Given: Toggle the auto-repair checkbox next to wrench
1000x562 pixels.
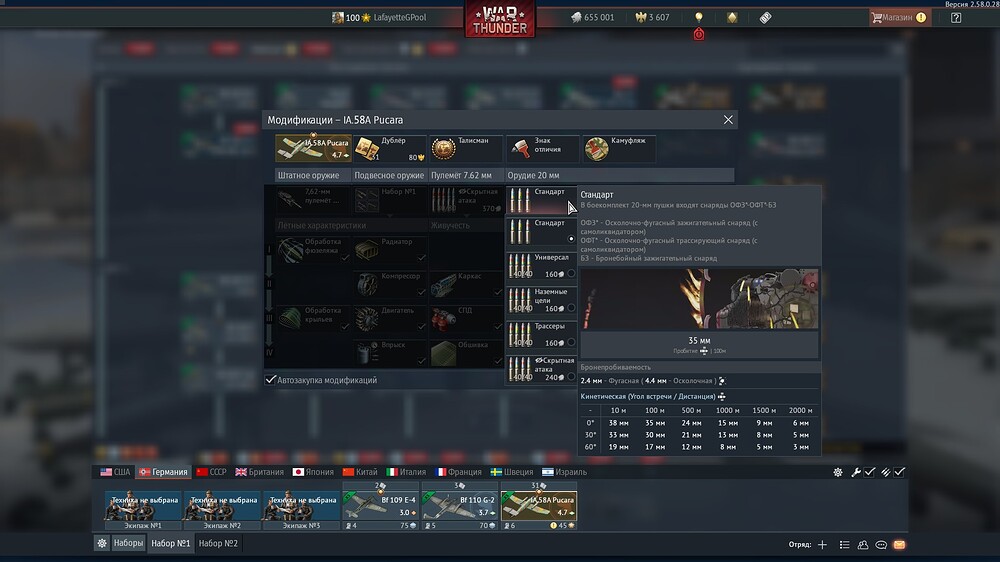Looking at the screenshot, I should click(x=869, y=472).
